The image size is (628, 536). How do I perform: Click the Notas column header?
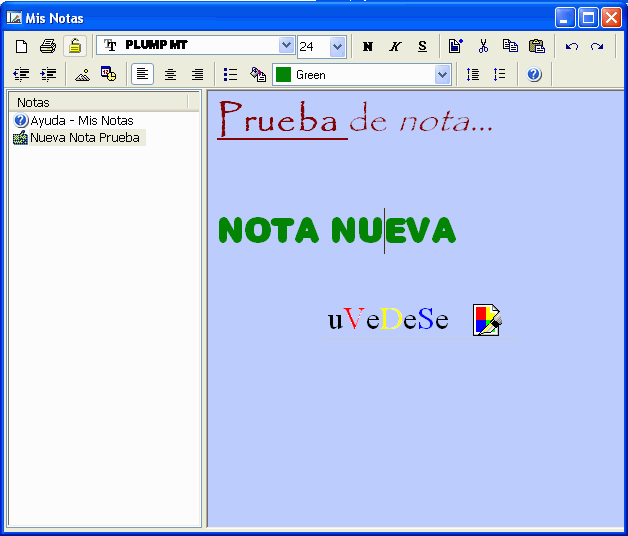[x=98, y=102]
